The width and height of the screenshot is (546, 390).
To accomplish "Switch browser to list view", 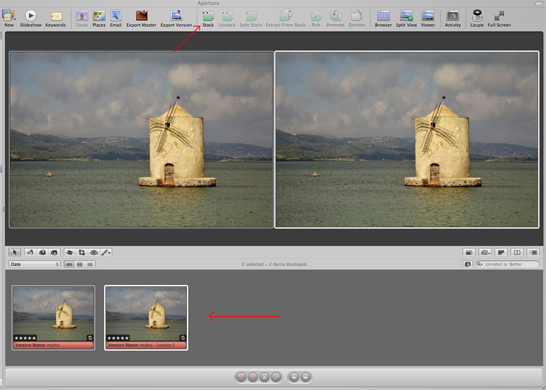I will pyautogui.click(x=90, y=264).
